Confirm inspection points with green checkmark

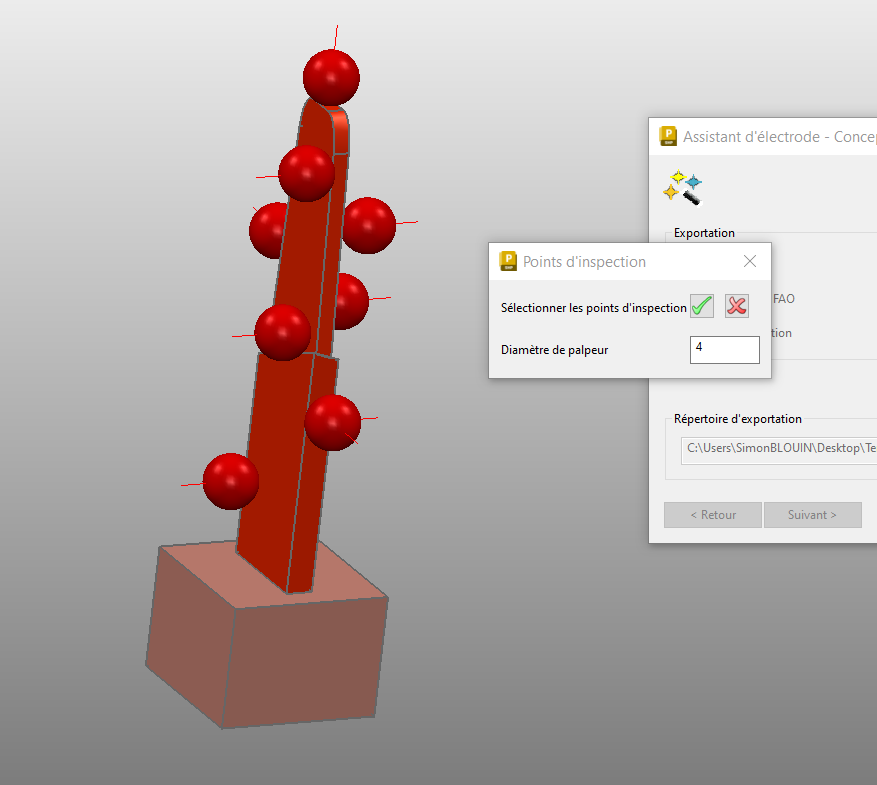click(702, 306)
